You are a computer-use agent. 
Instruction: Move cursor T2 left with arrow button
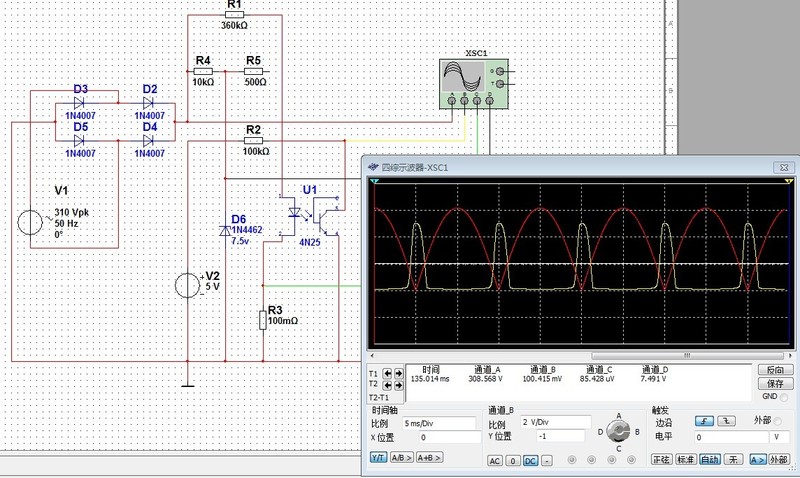pos(388,384)
